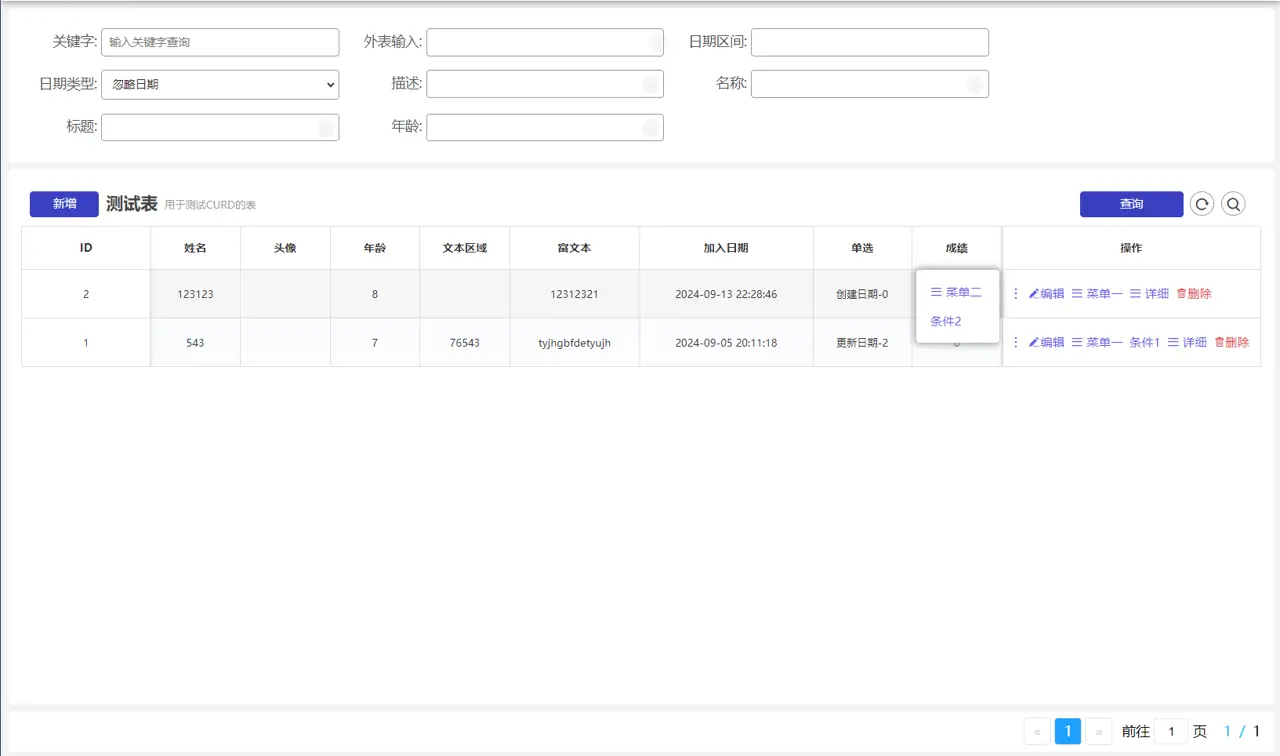This screenshot has width=1280, height=756.
Task: Click the cell tyjhgbfdetyujh
Action: [x=575, y=342]
